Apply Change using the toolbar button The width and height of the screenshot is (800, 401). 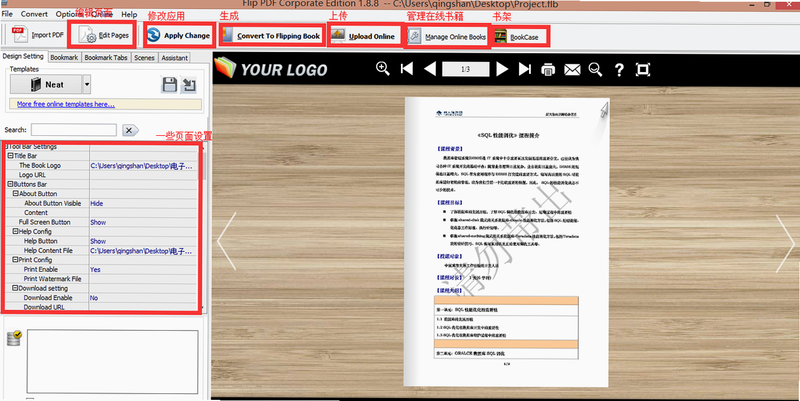(x=179, y=35)
